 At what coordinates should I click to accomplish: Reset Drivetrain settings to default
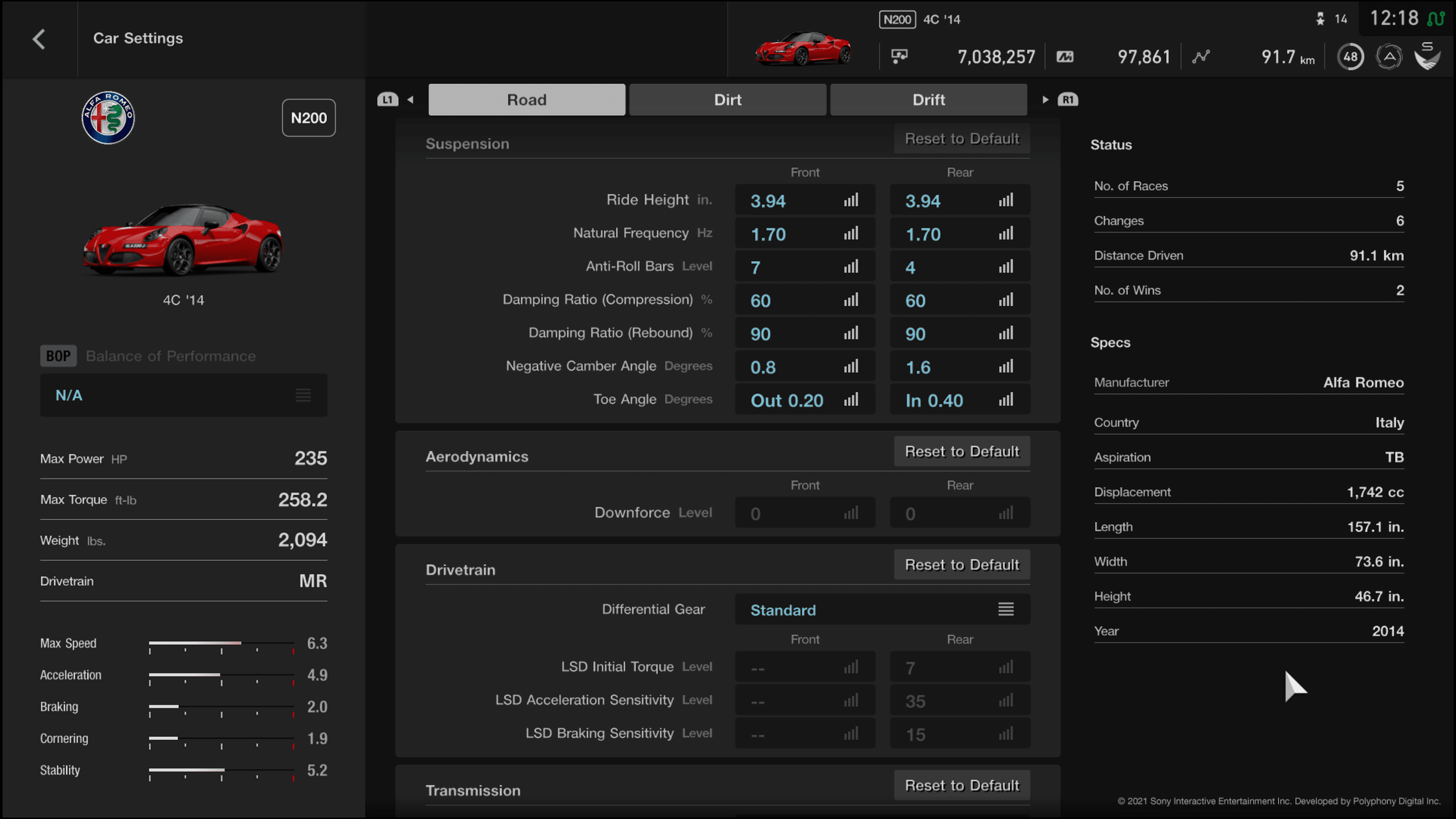pyautogui.click(x=962, y=565)
